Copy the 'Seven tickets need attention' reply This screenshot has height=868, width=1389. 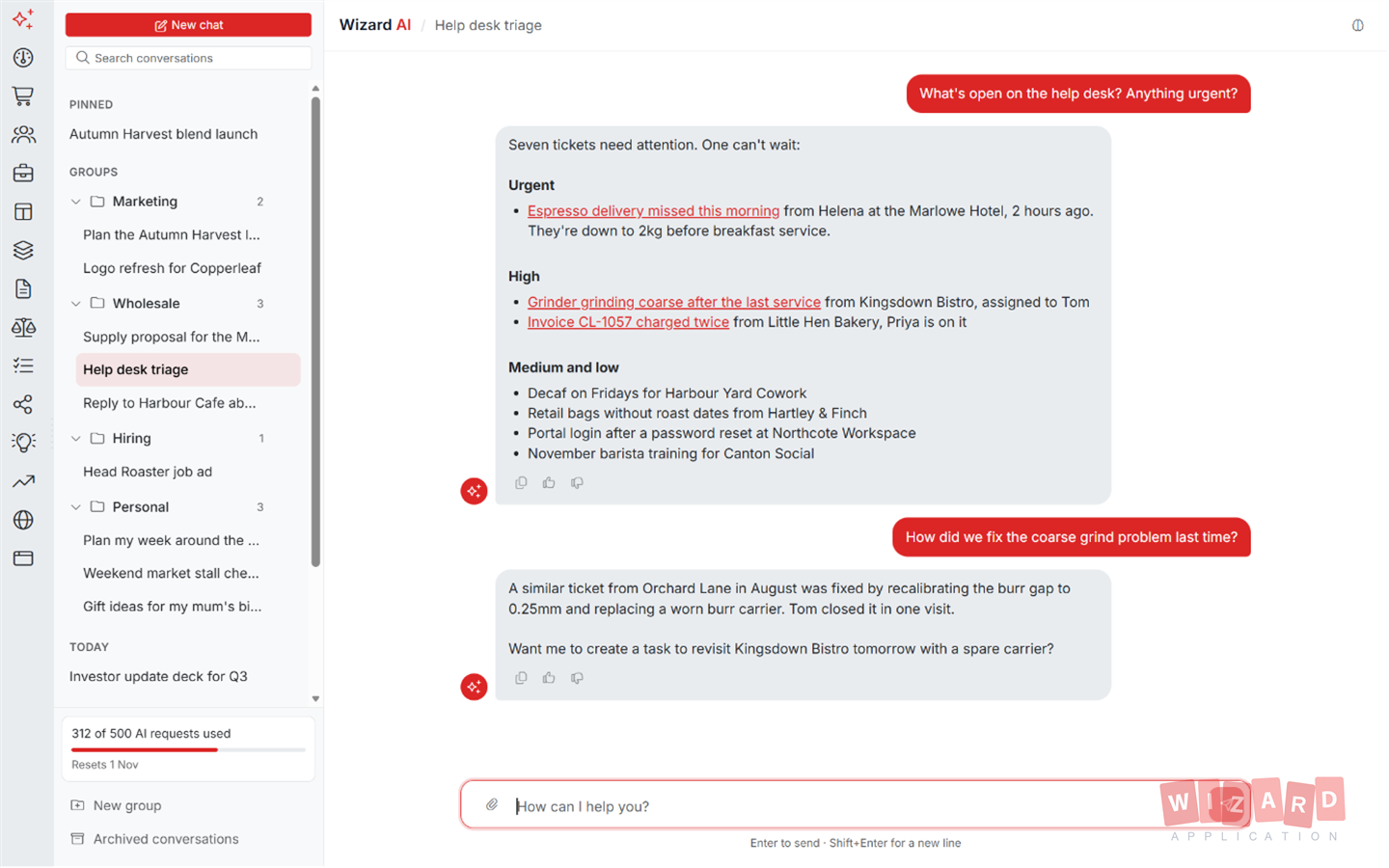pos(521,483)
